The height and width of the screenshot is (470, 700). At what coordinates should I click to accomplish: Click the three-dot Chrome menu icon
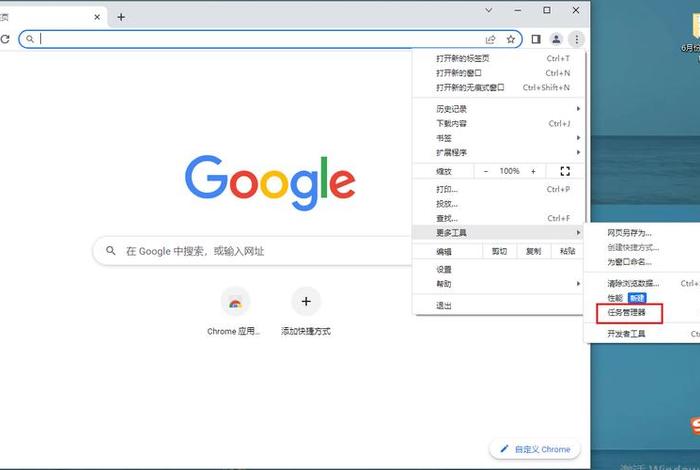pyautogui.click(x=576, y=39)
